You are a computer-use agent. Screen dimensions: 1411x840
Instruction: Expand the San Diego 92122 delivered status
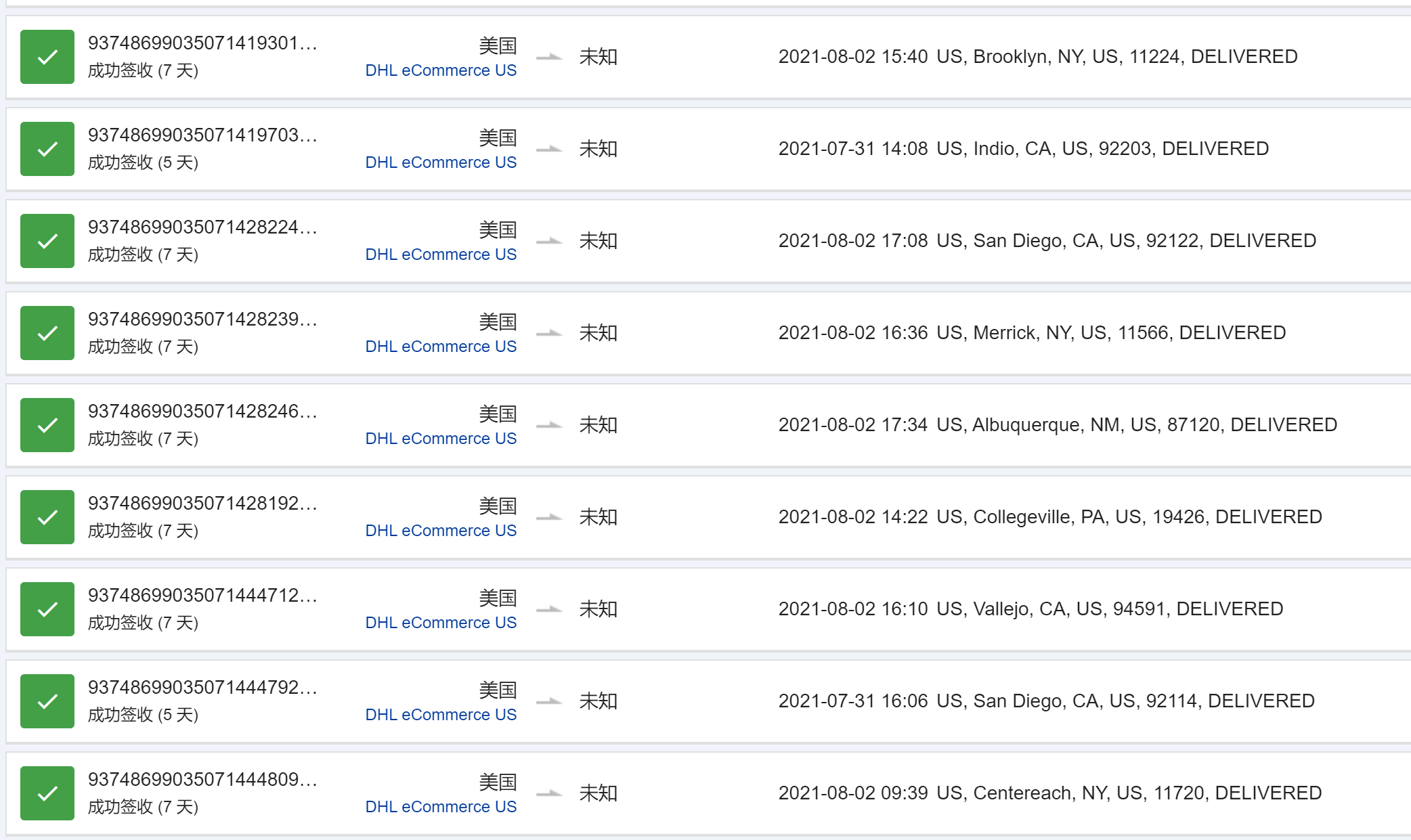point(1047,241)
